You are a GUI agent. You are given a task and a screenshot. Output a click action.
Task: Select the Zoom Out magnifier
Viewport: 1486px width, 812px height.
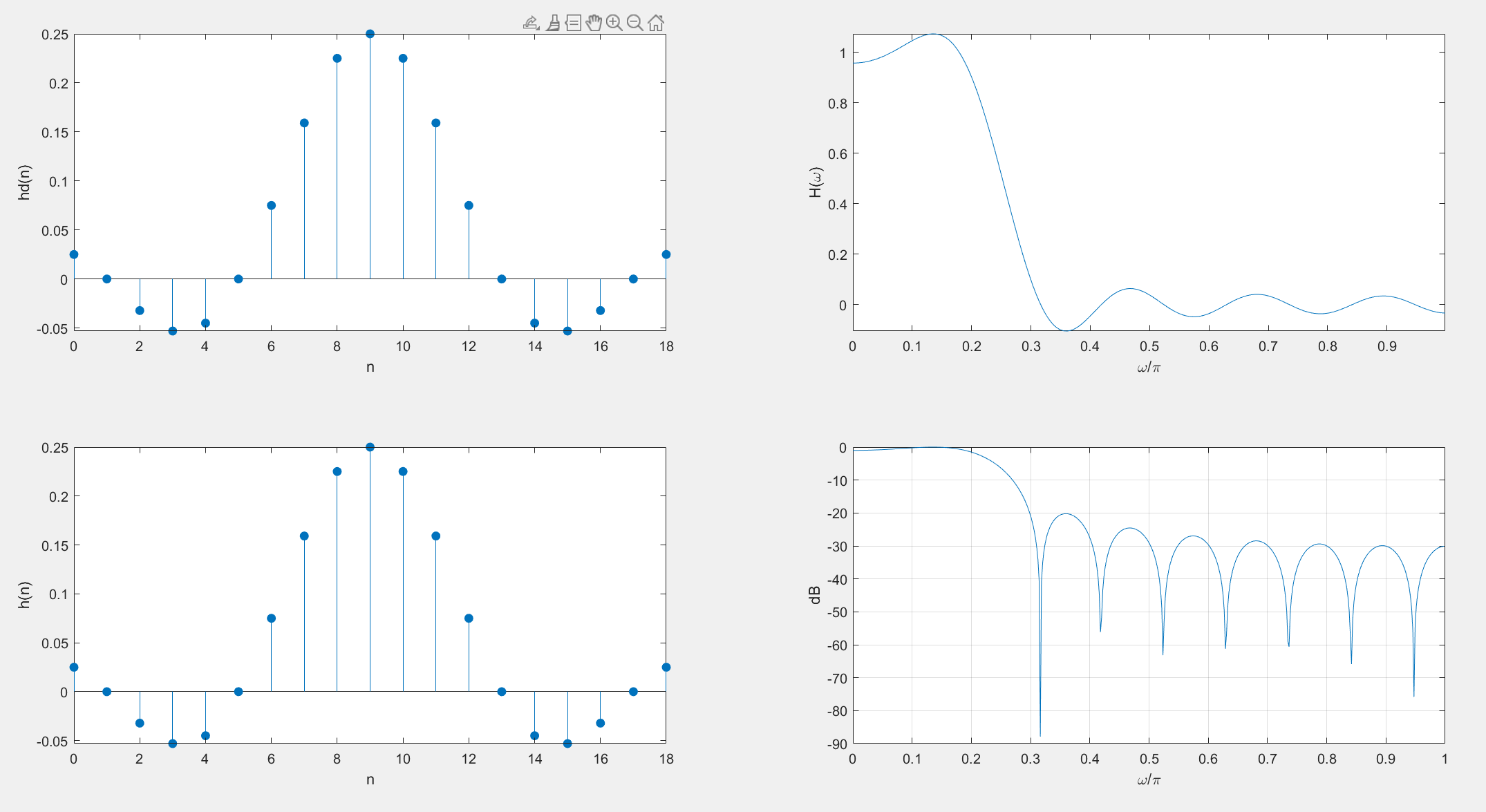[634, 23]
